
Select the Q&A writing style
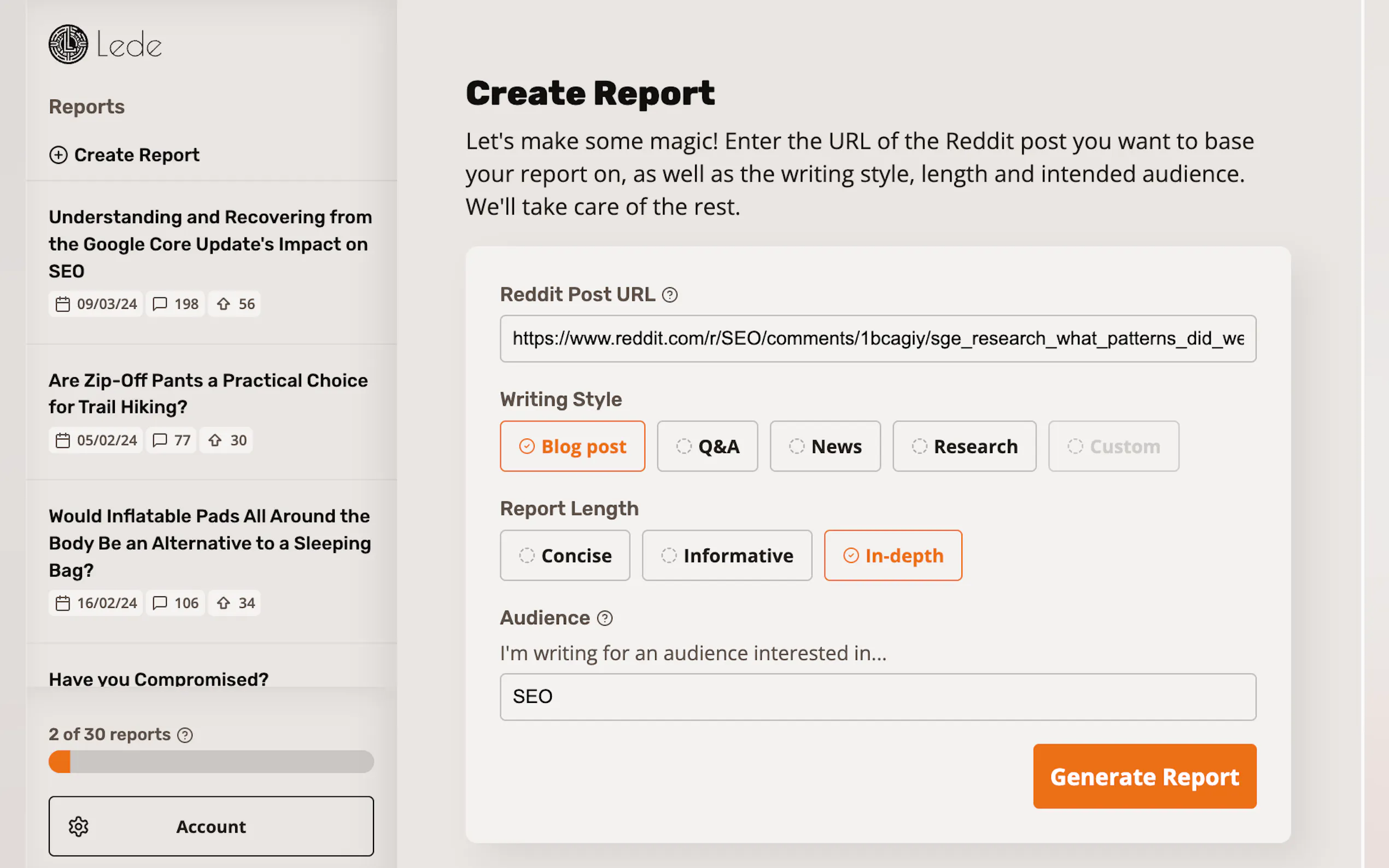[707, 447]
